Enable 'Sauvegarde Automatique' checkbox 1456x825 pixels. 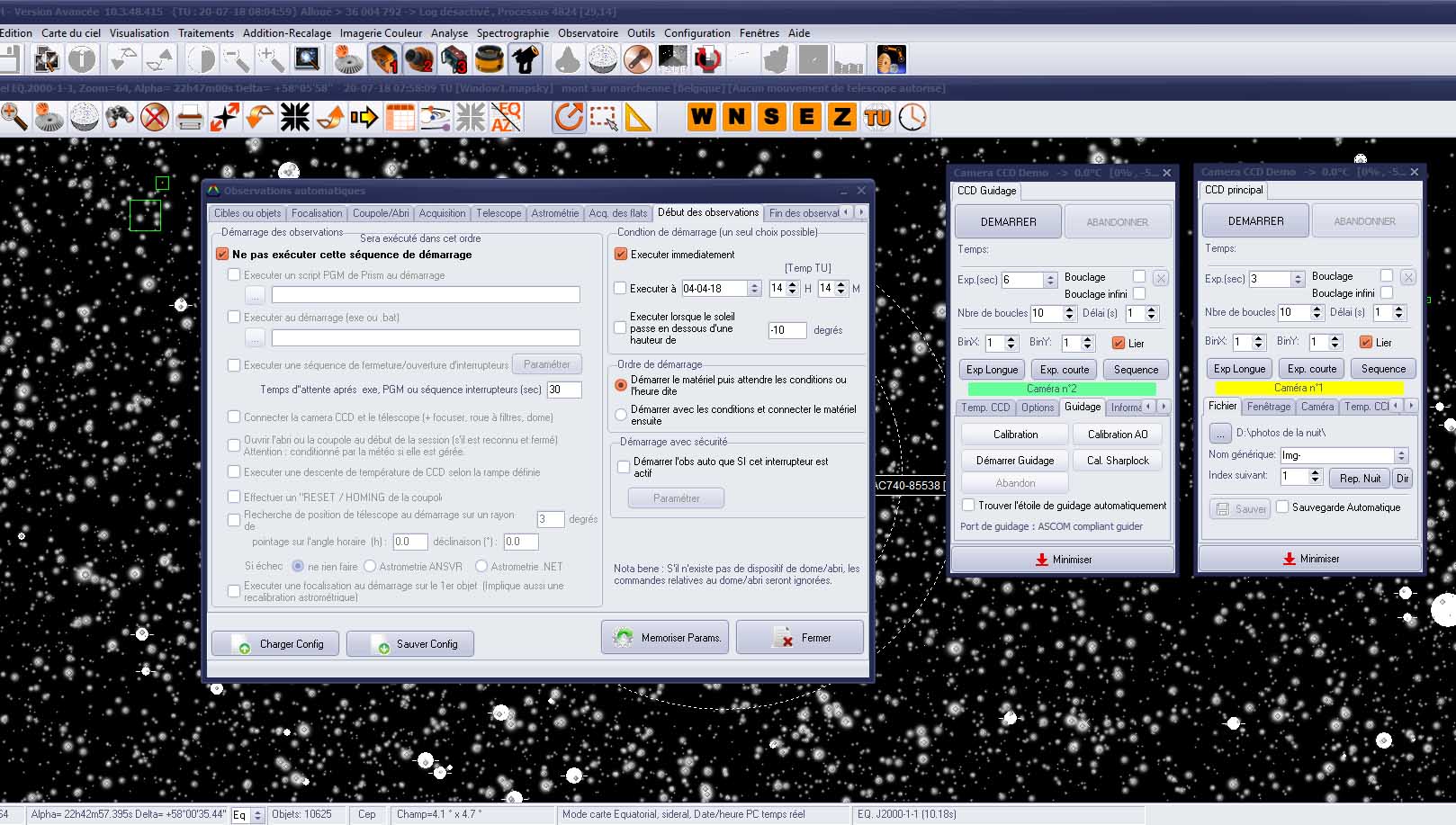pos(1282,507)
